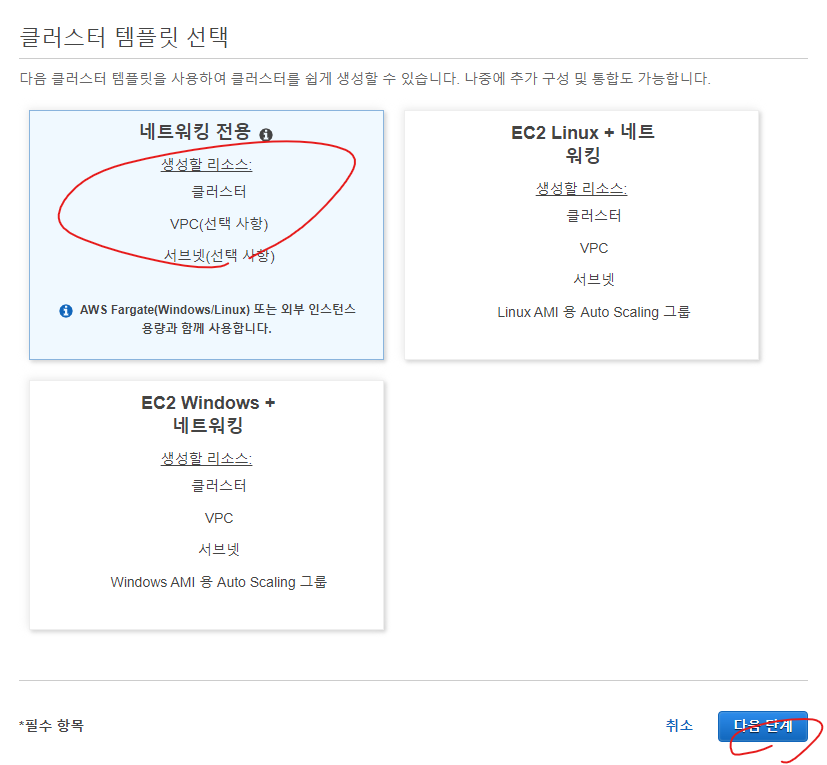Click 서브넷 text in EC2 Linux card

(593, 280)
